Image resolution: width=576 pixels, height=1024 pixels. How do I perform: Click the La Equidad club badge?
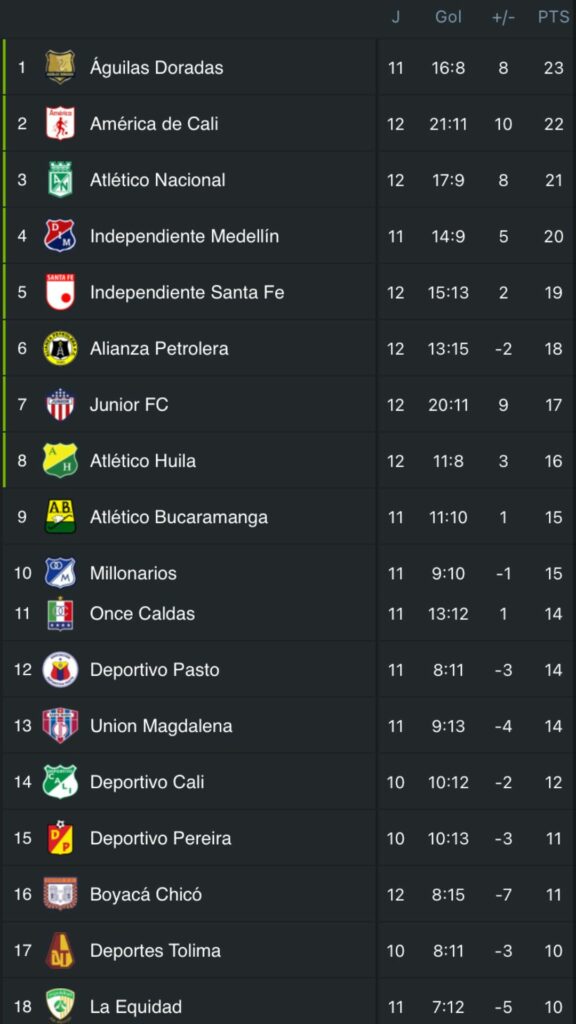62,1006
